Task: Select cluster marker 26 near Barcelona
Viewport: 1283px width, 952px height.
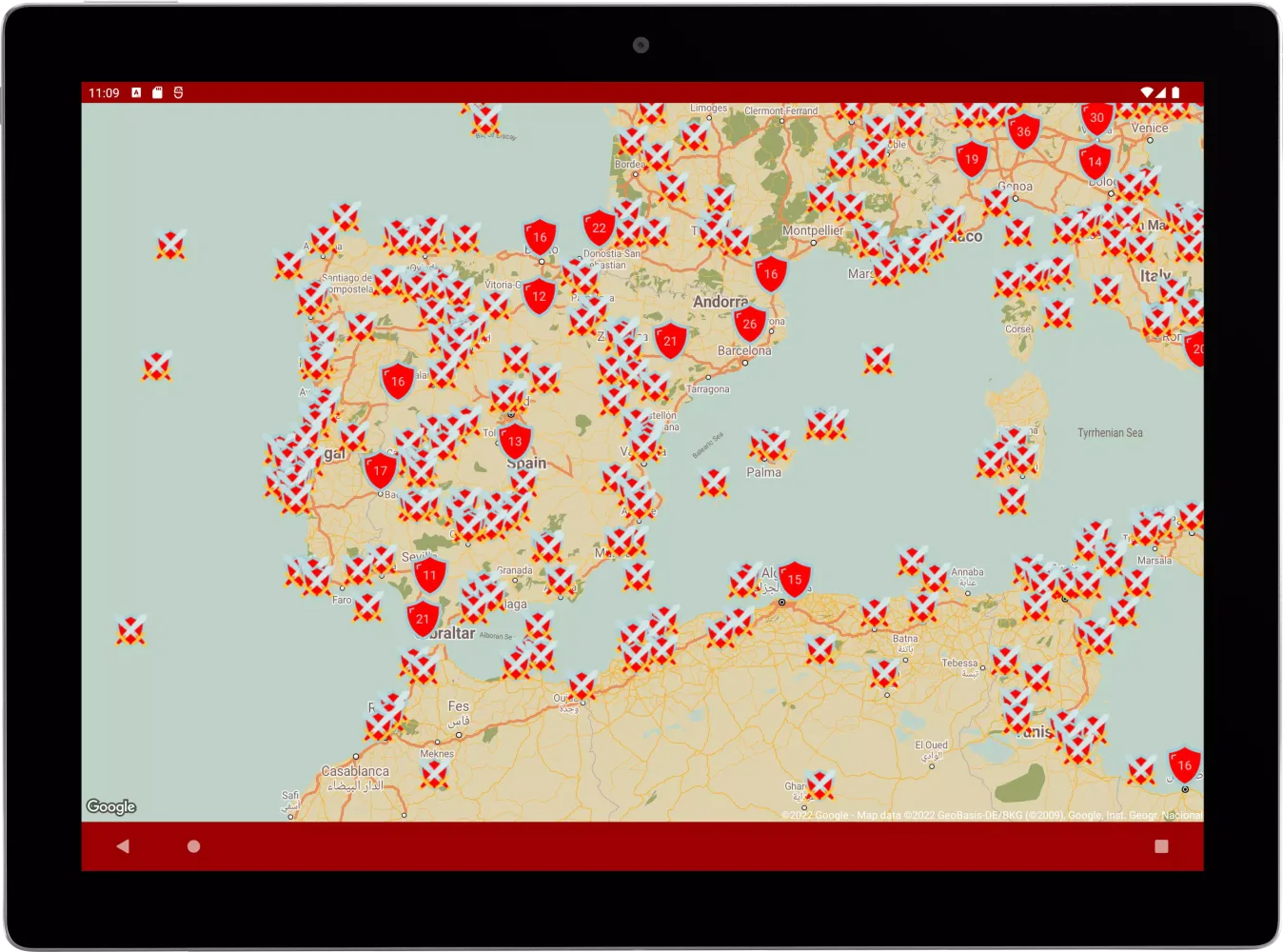Action: [749, 325]
